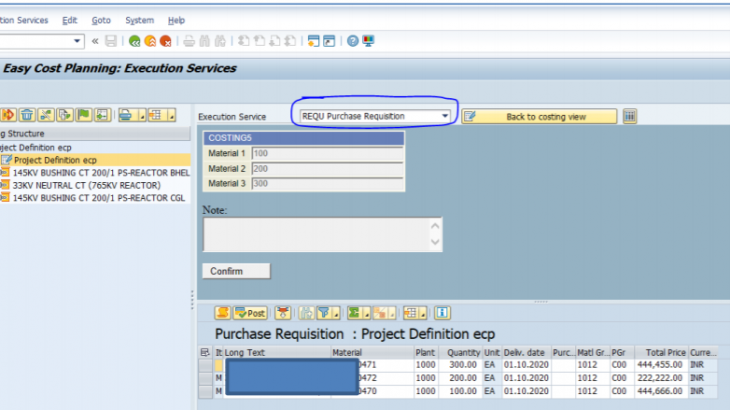
Task: Open the System menu
Action: coord(139,20)
